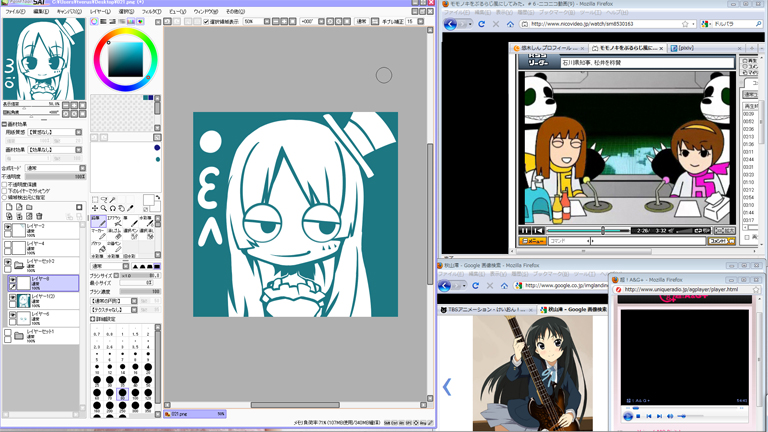Choose the bucket fill tool
This screenshot has height=432, width=768.
click(x=98, y=248)
